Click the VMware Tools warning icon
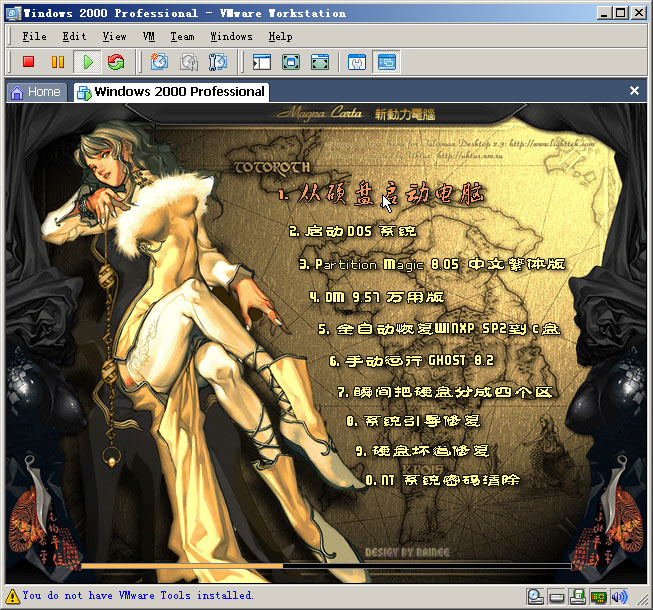 tap(12, 596)
